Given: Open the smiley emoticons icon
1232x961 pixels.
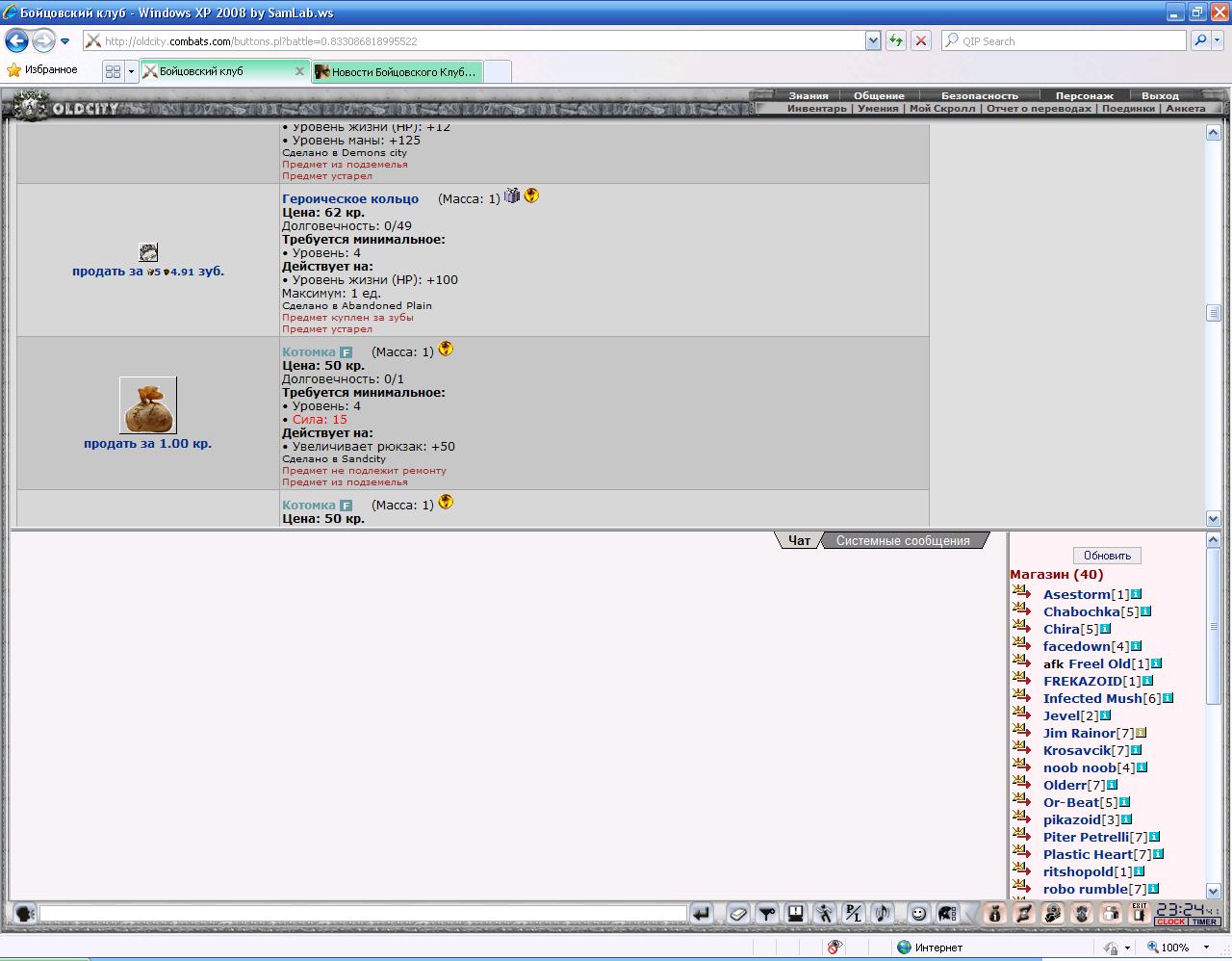Looking at the screenshot, I should pyautogui.click(x=919, y=913).
